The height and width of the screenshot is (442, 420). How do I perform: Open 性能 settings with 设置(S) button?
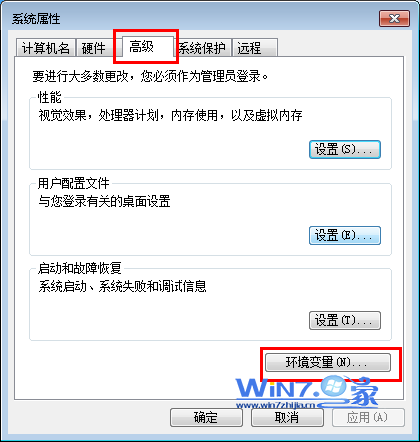pos(345,150)
